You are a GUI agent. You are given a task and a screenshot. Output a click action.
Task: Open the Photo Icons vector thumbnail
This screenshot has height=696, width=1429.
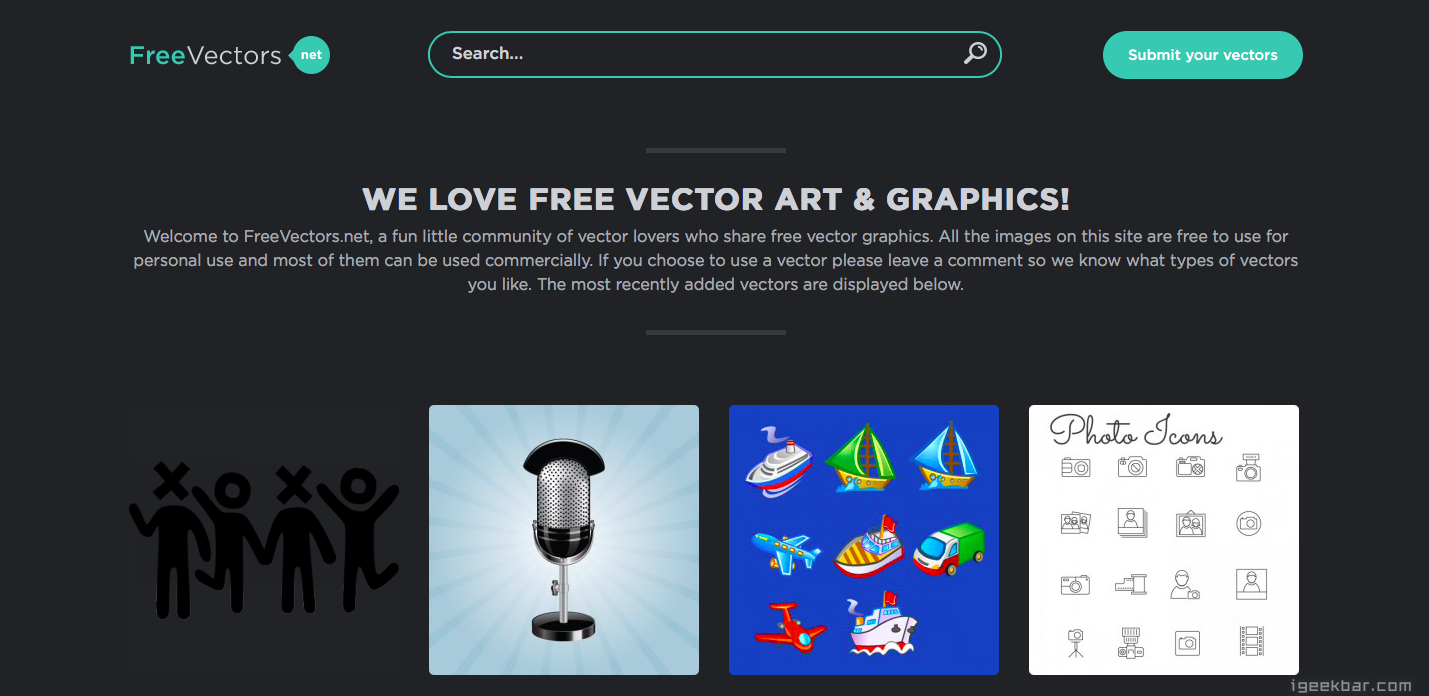click(x=1164, y=540)
